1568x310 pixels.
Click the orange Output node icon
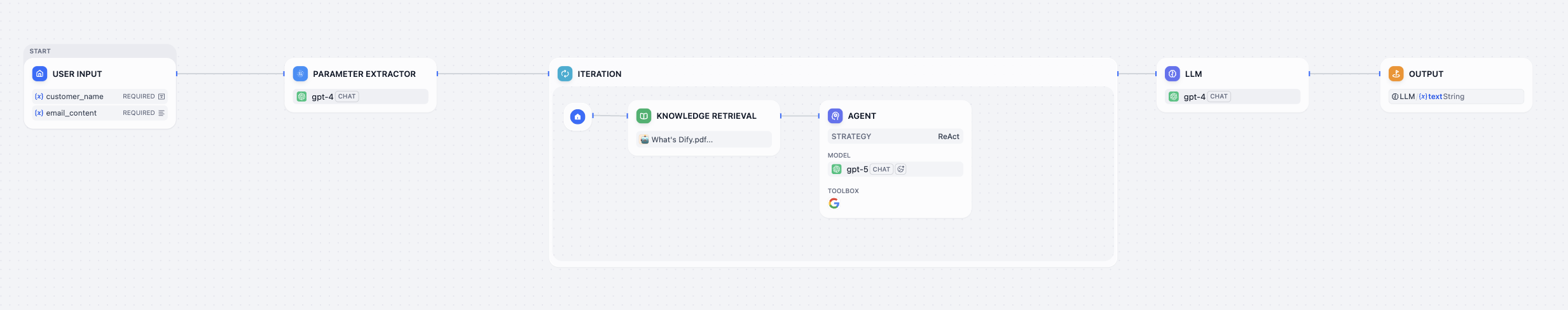pos(1396,74)
